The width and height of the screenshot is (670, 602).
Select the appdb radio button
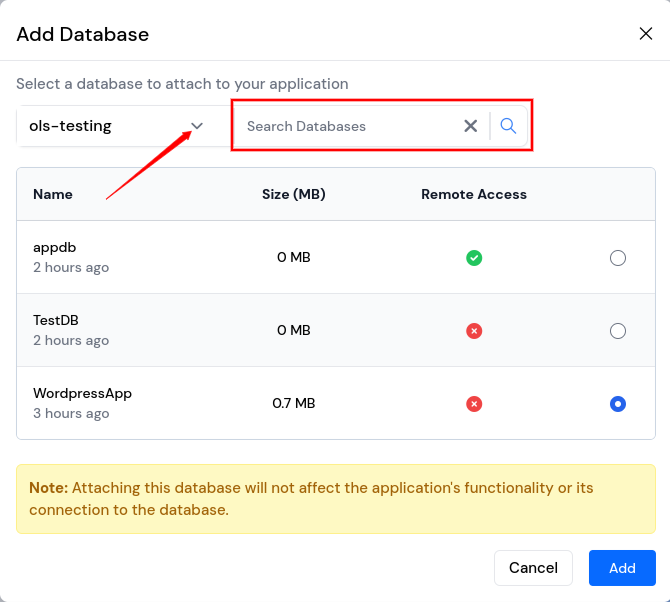point(618,258)
